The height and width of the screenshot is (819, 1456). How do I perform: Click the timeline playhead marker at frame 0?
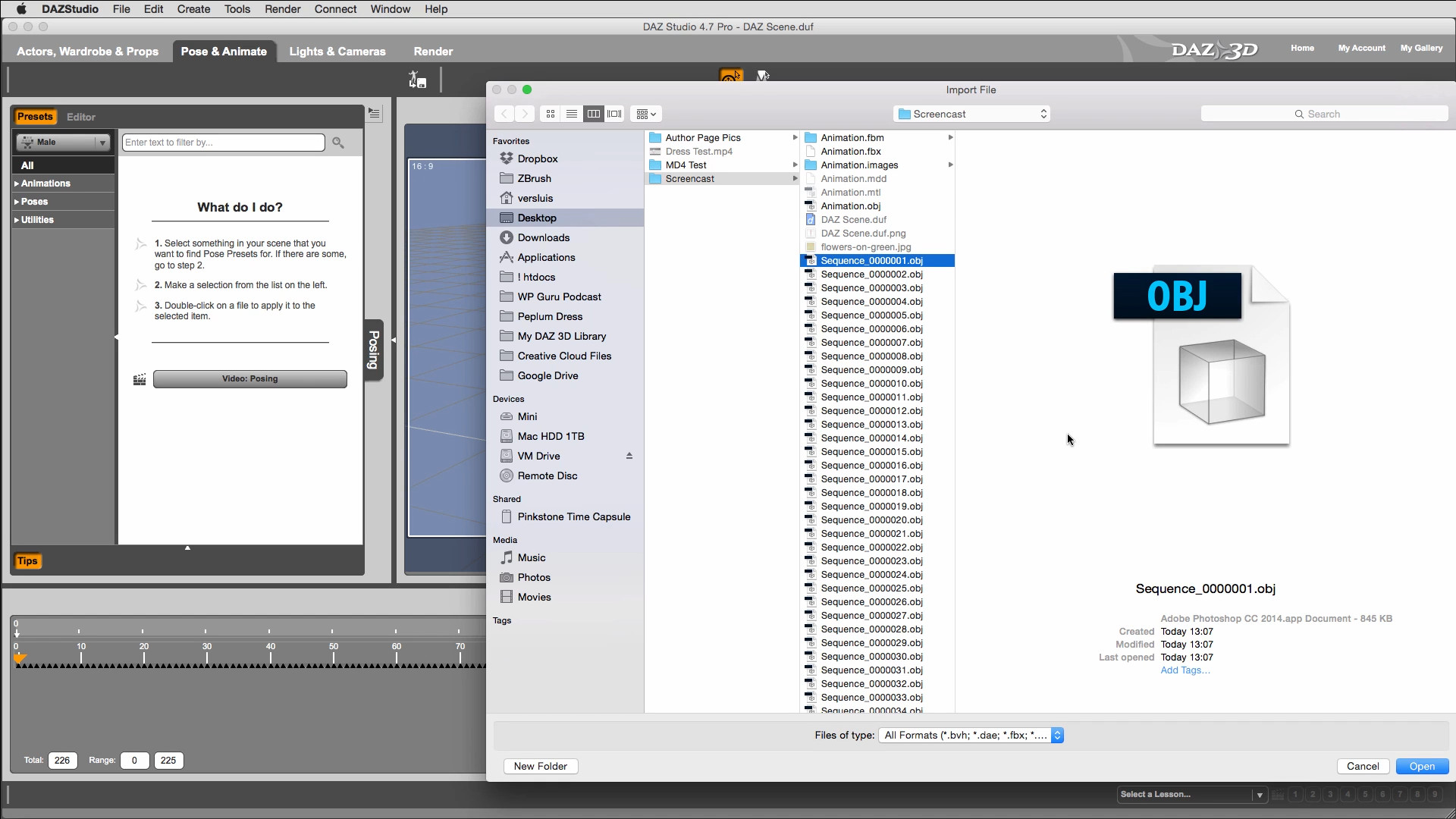click(20, 658)
